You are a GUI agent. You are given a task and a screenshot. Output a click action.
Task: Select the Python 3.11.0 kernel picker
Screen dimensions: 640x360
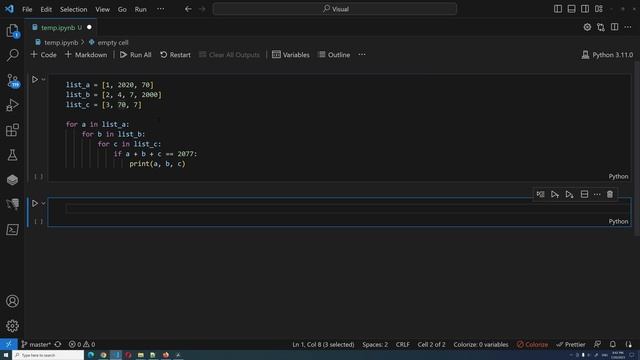[x=607, y=55]
